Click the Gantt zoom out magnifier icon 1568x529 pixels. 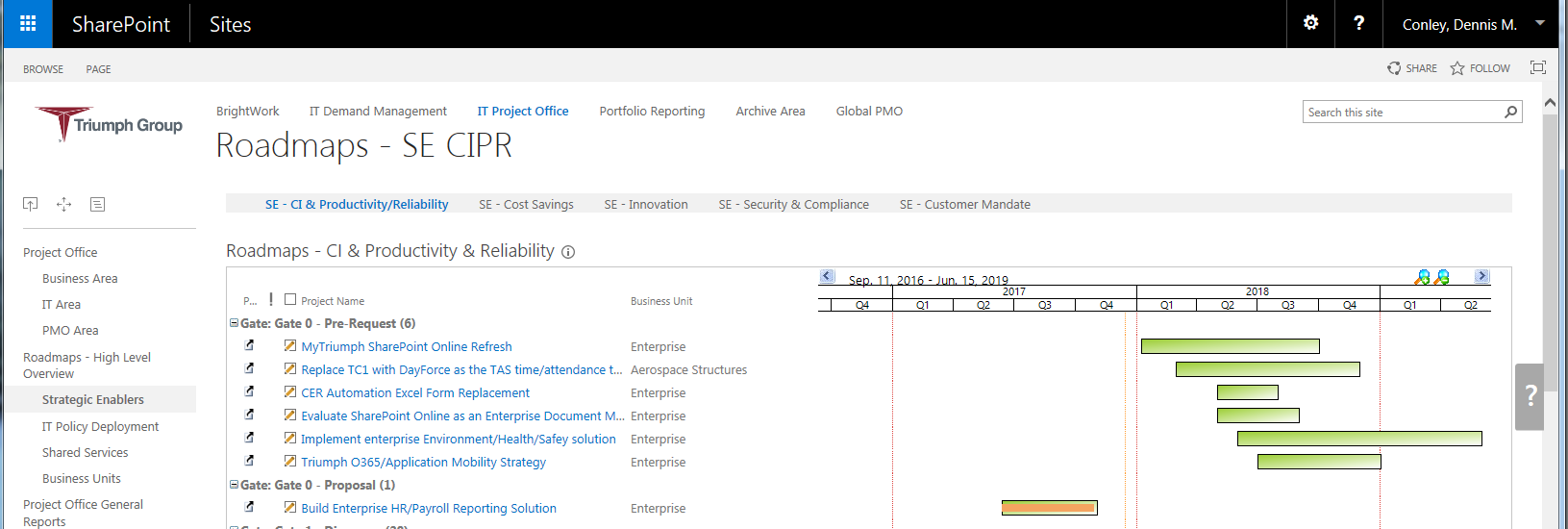[1442, 277]
